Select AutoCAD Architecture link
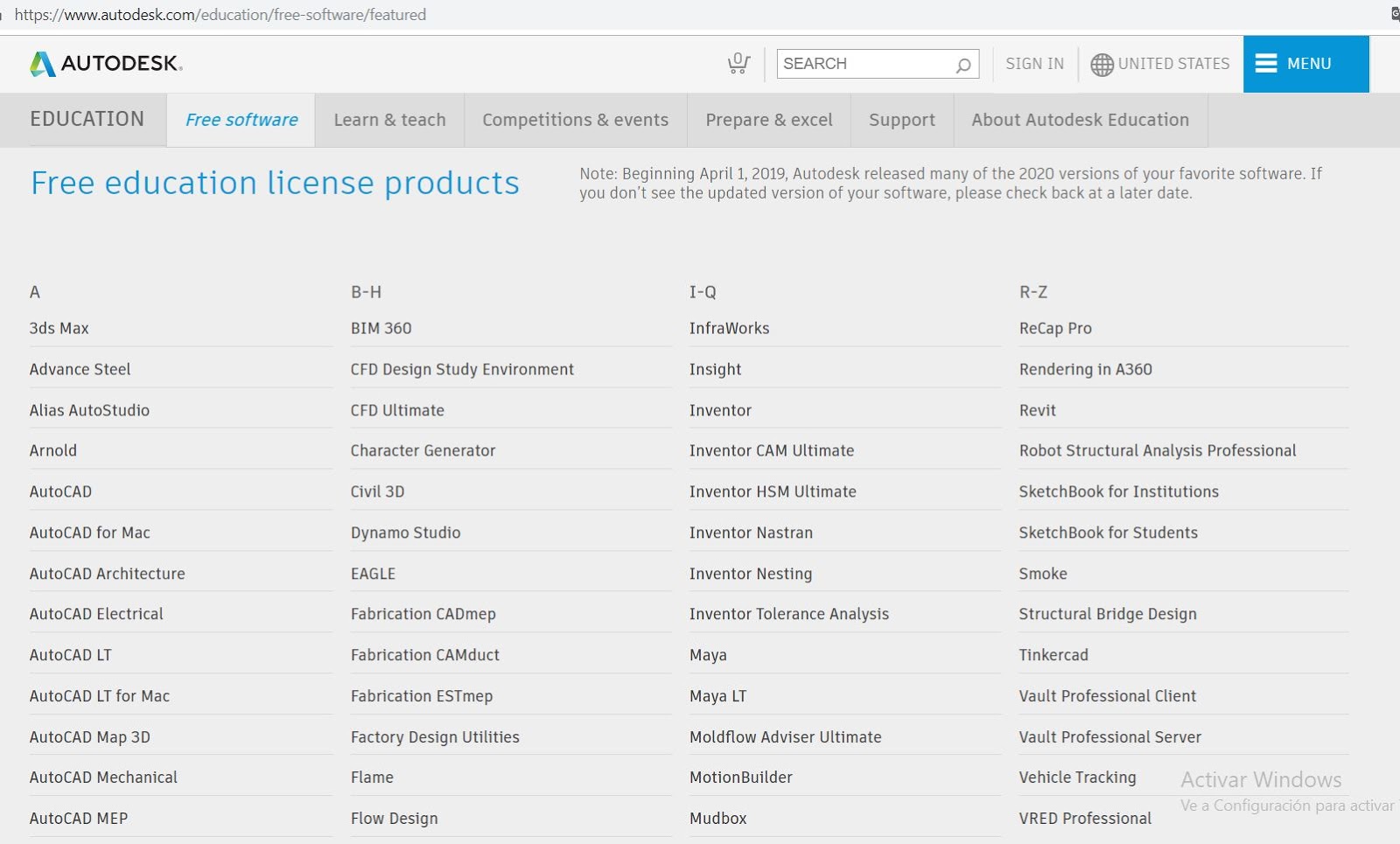Viewport: 1400px width, 844px height. coord(108,574)
